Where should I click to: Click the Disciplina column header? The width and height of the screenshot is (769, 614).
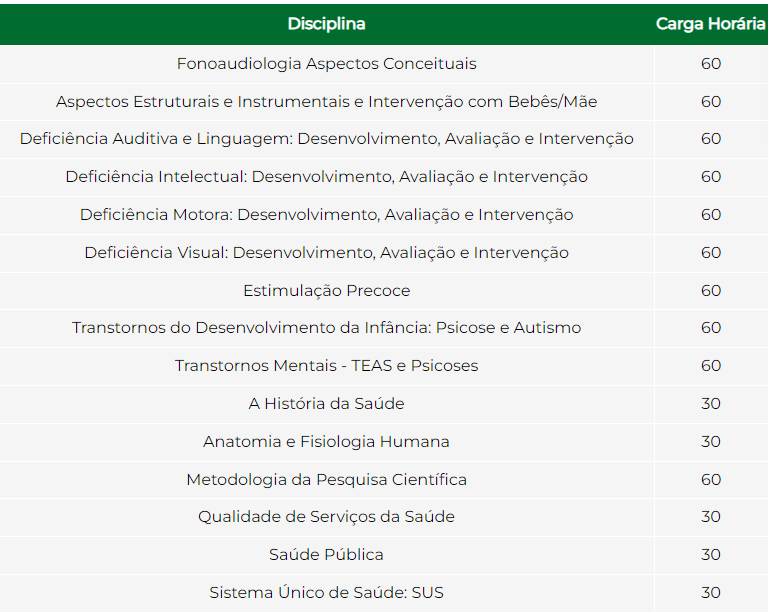click(x=327, y=24)
